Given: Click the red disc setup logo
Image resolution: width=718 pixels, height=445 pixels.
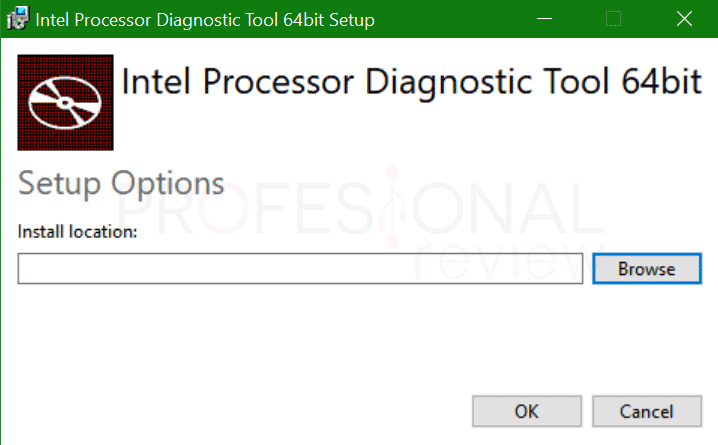Looking at the screenshot, I should 65,103.
